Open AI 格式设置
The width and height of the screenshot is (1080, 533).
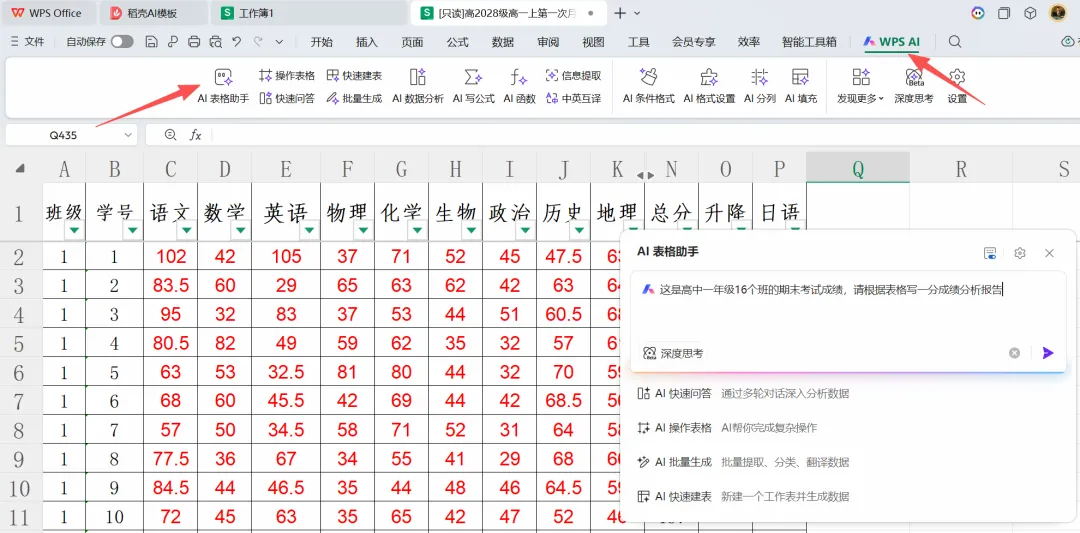point(709,87)
